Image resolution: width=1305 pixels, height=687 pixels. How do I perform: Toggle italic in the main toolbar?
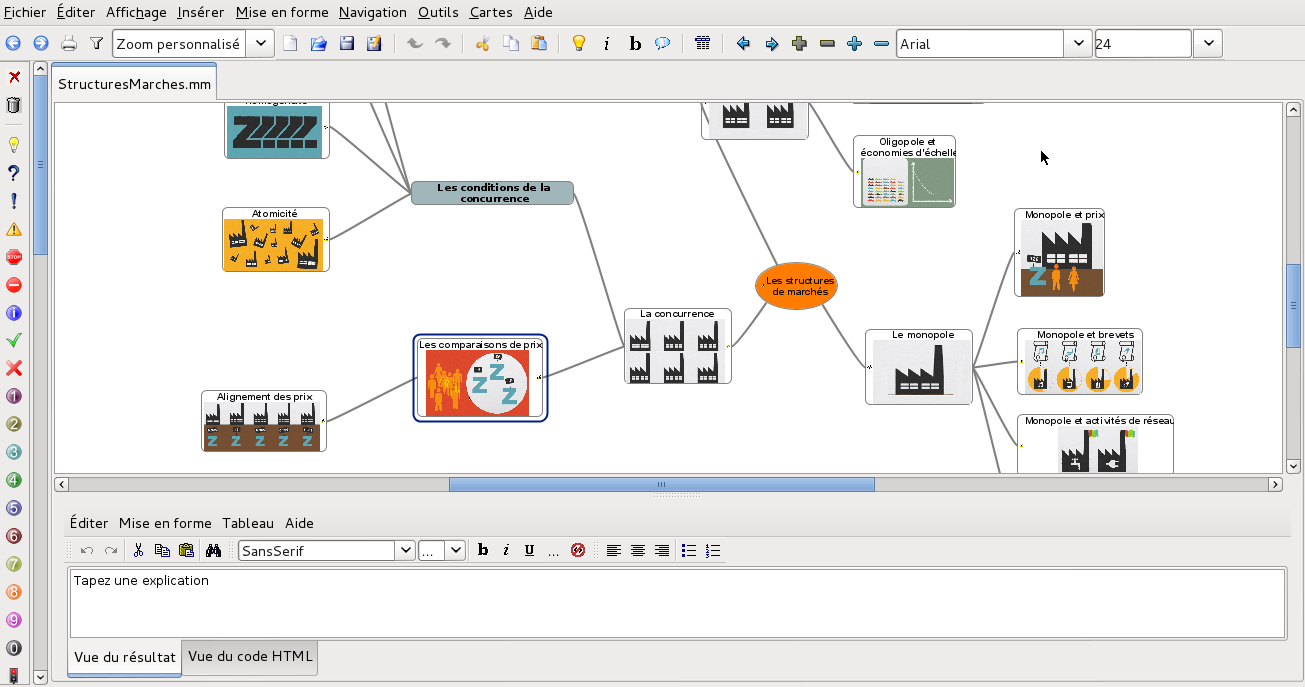pyautogui.click(x=607, y=43)
